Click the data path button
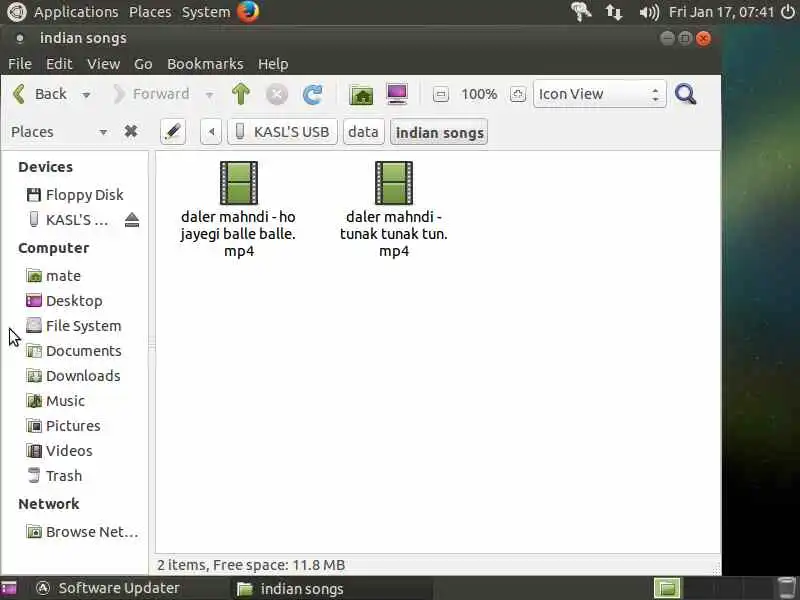Image resolution: width=800 pixels, height=600 pixels. point(363,132)
